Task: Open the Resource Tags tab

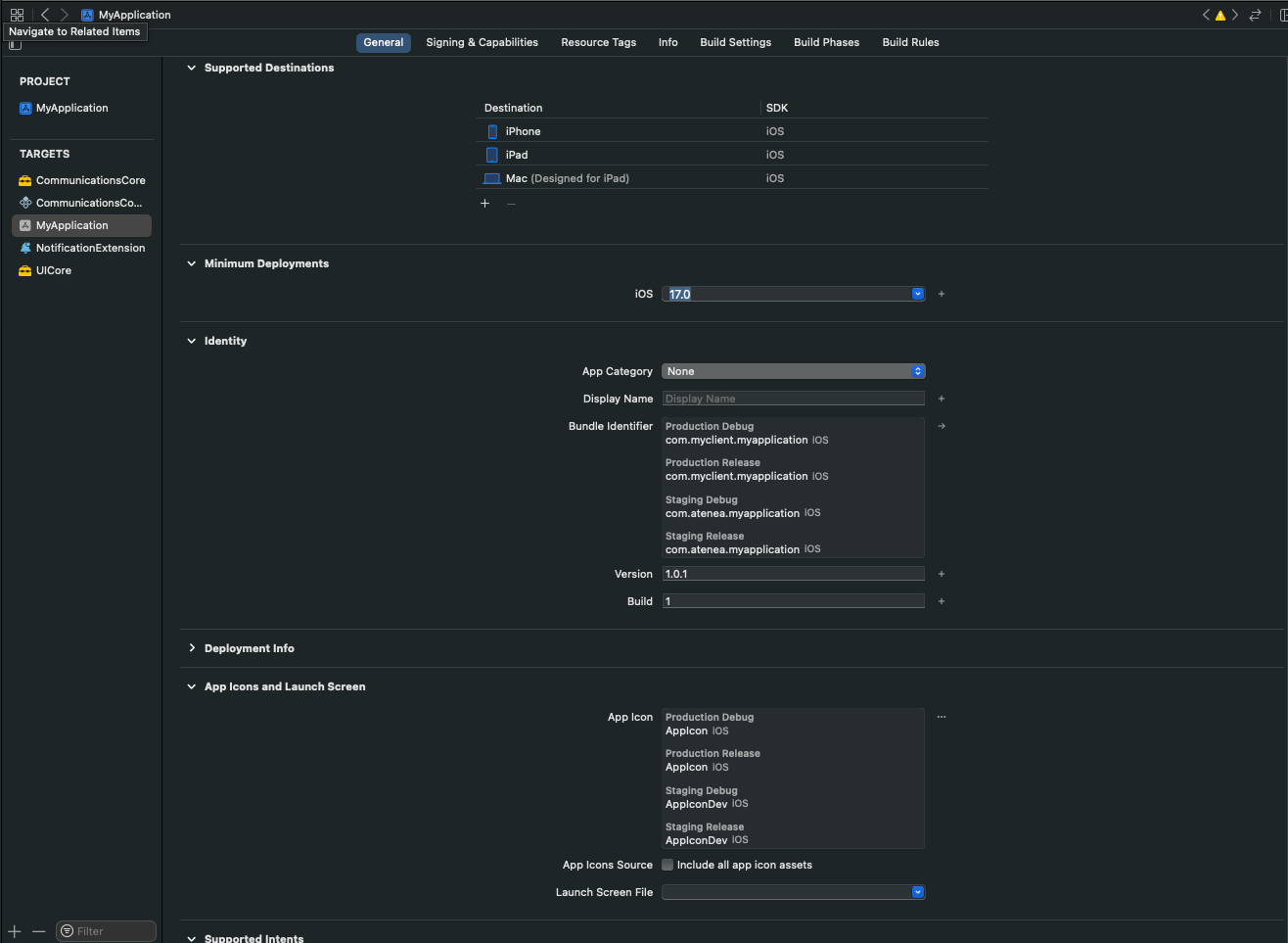Action: pyautogui.click(x=598, y=42)
